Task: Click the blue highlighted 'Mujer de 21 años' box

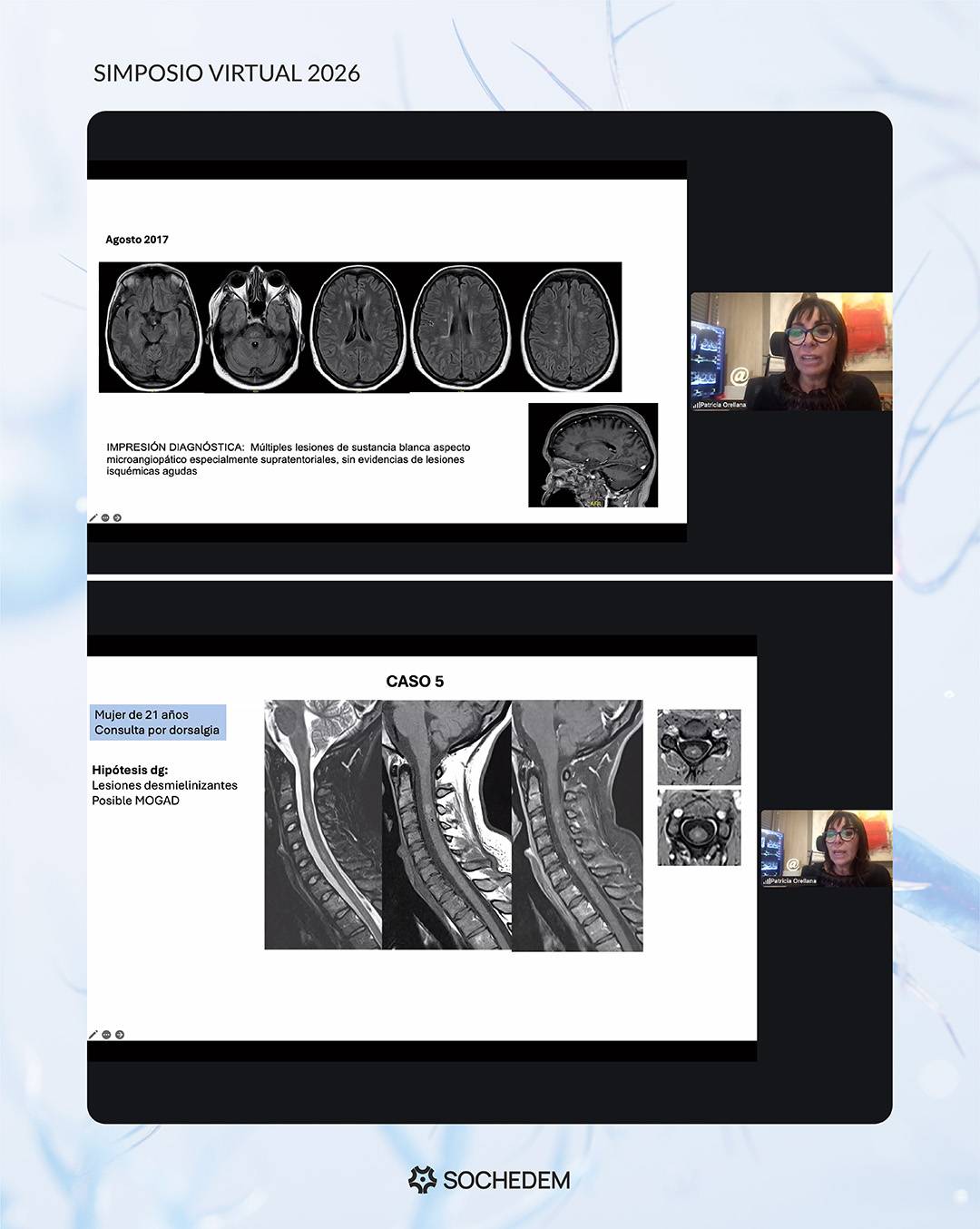Action: click(157, 723)
